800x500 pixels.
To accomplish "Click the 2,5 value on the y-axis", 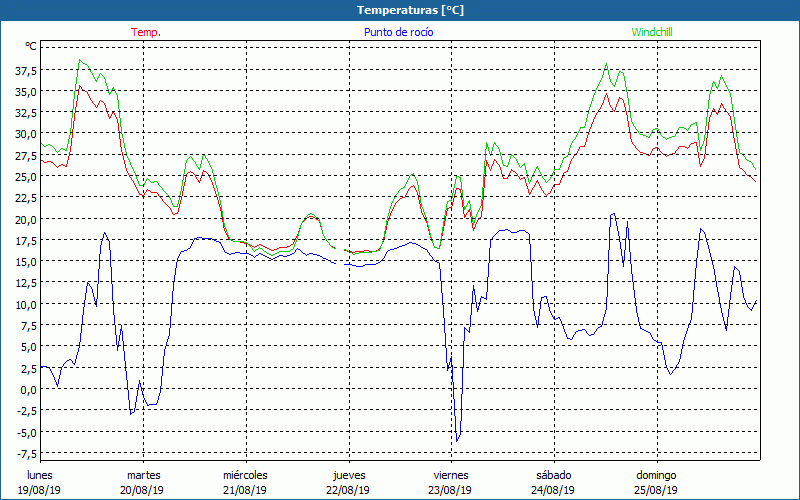I will (29, 367).
